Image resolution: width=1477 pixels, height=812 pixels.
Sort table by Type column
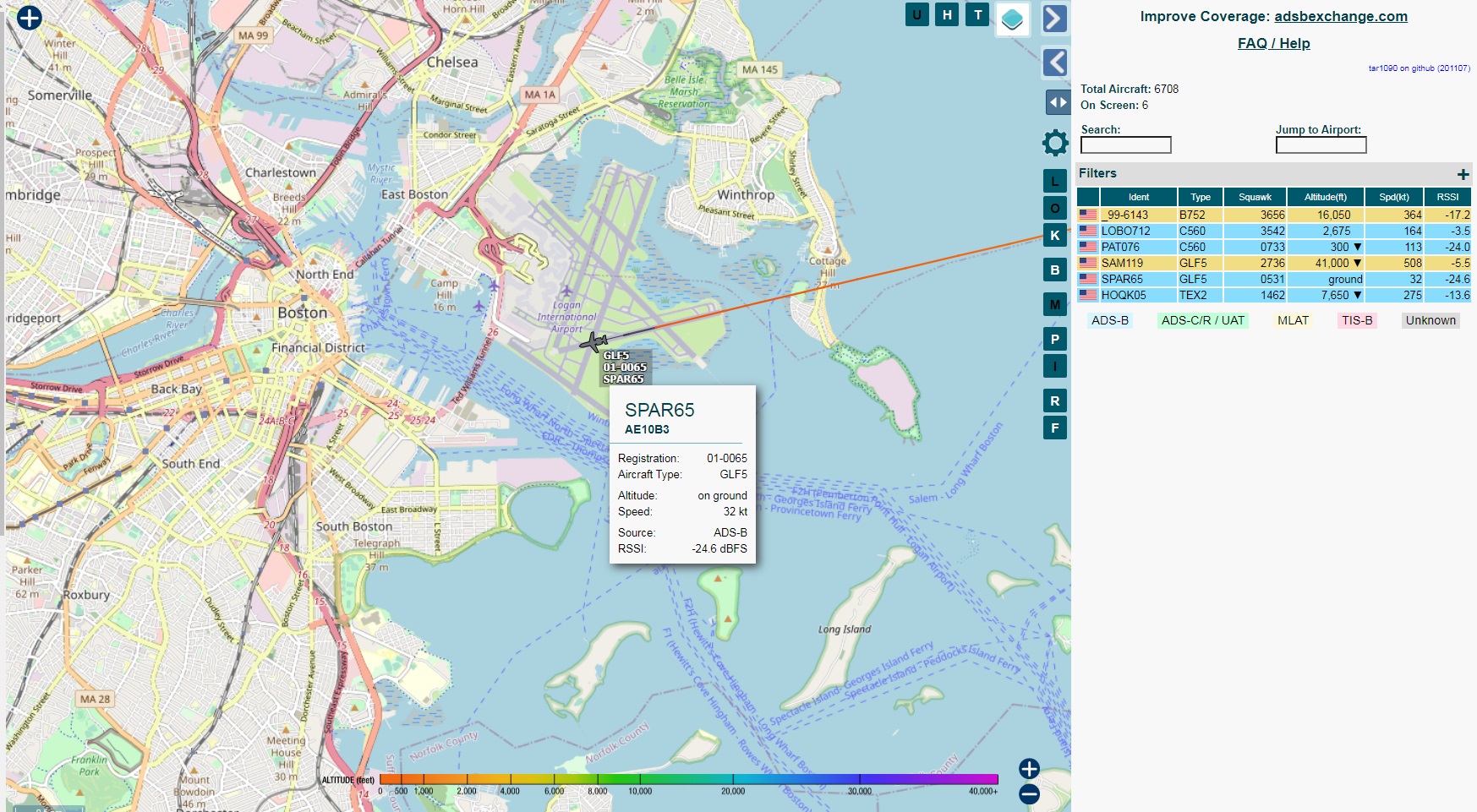click(1200, 197)
